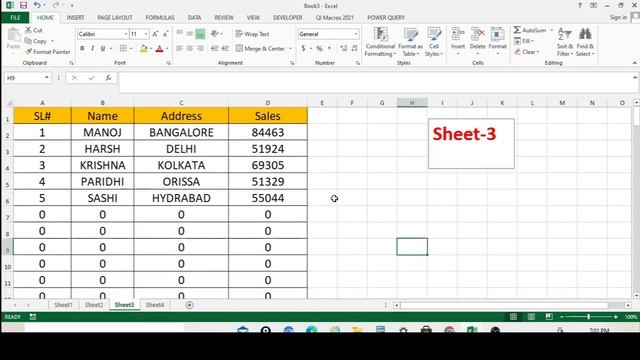Click zoom slider handle in status bar
This screenshot has height=360, width=640.
[588, 317]
